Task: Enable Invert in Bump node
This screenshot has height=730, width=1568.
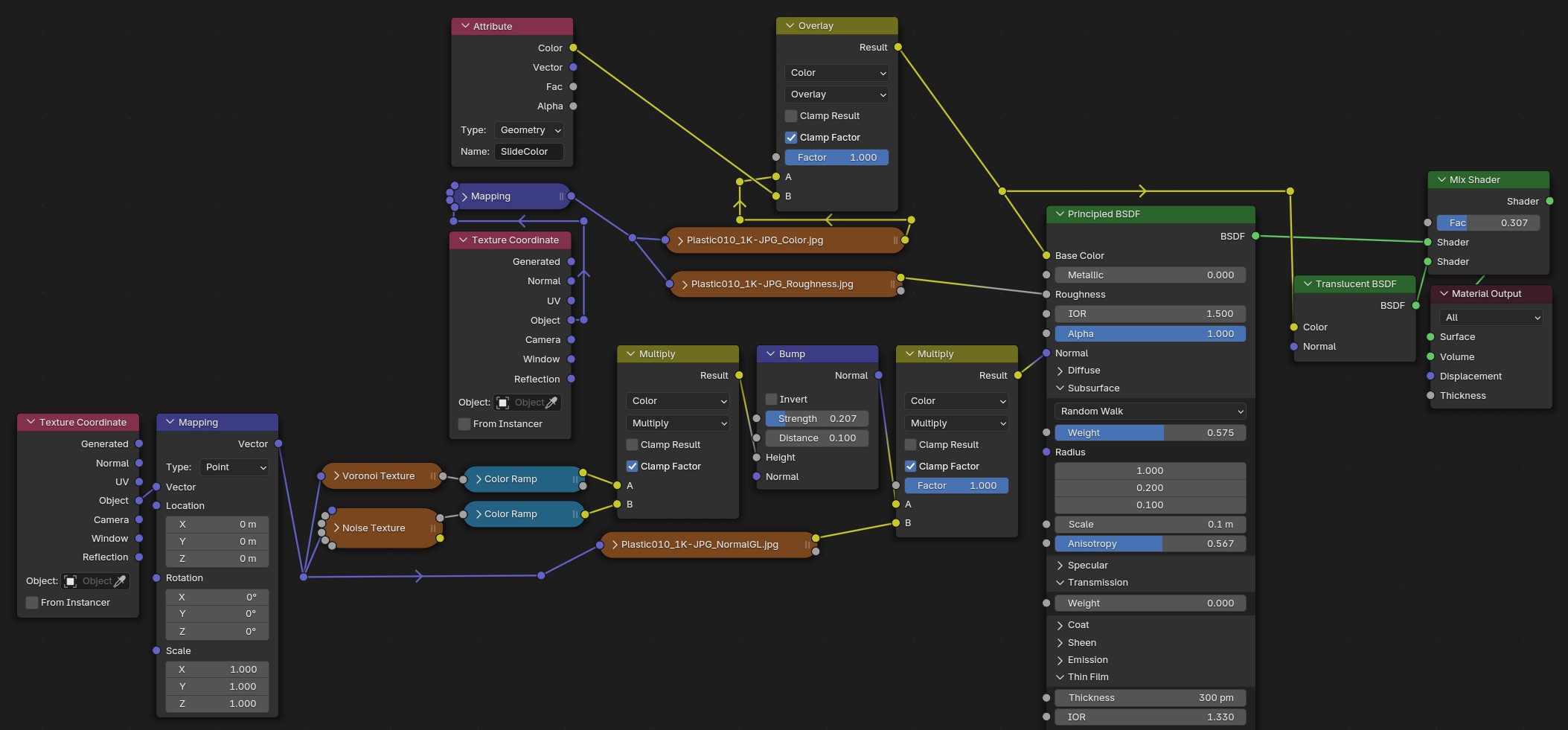Action: (x=771, y=400)
